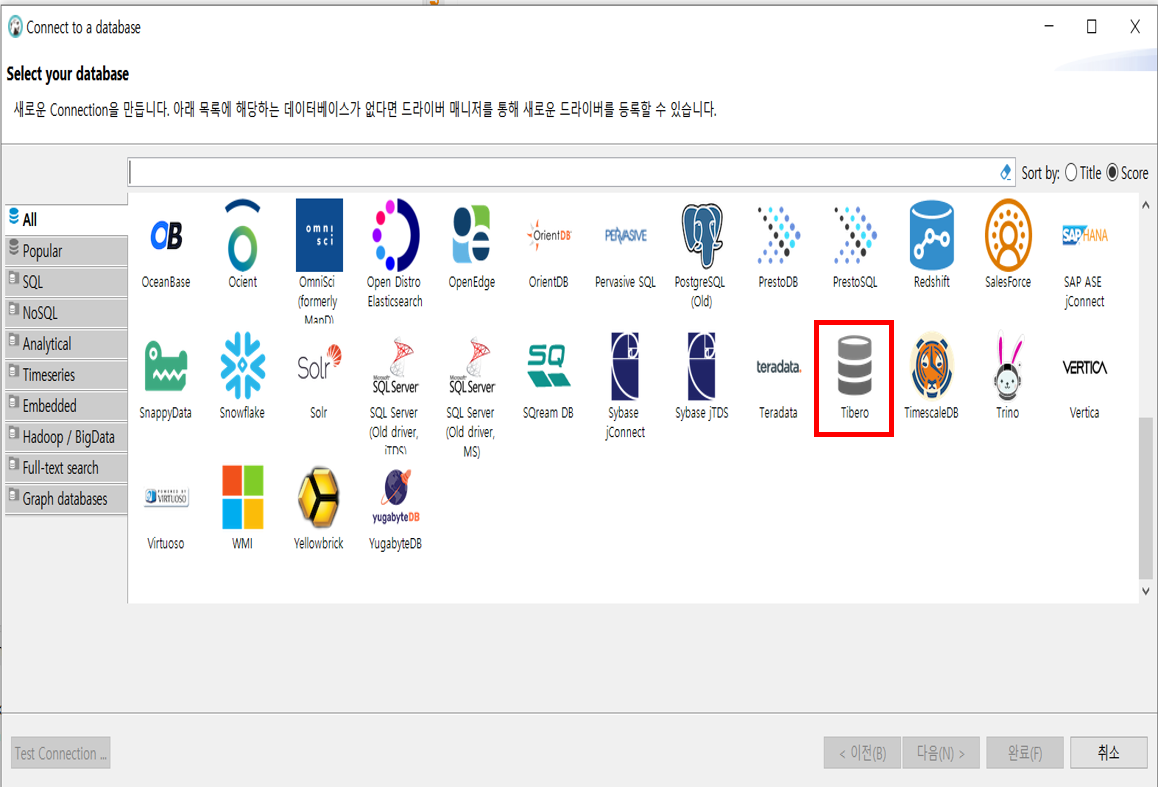Viewport: 1158px width, 787px height.
Task: Choose the SQream DB driver
Action: pyautogui.click(x=548, y=366)
